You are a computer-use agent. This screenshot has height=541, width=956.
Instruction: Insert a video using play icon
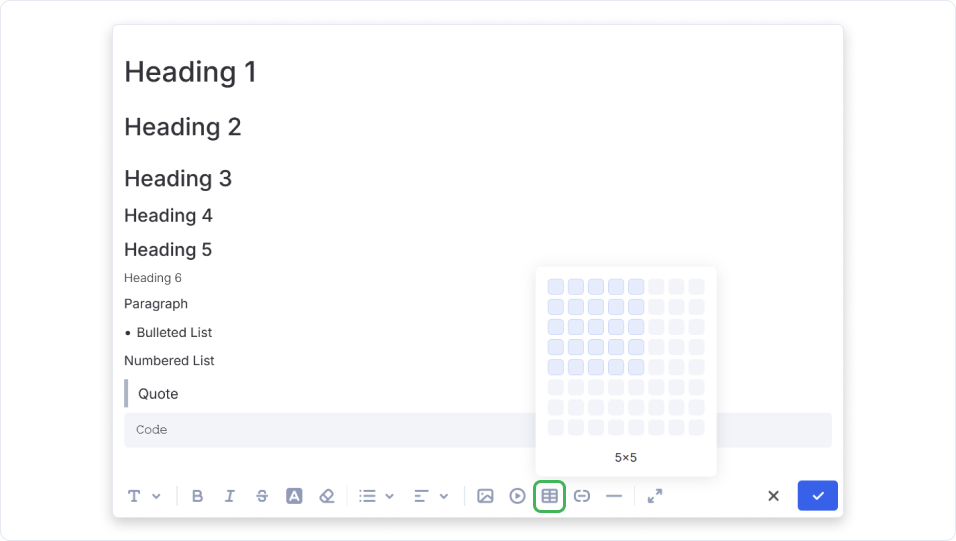click(x=517, y=496)
